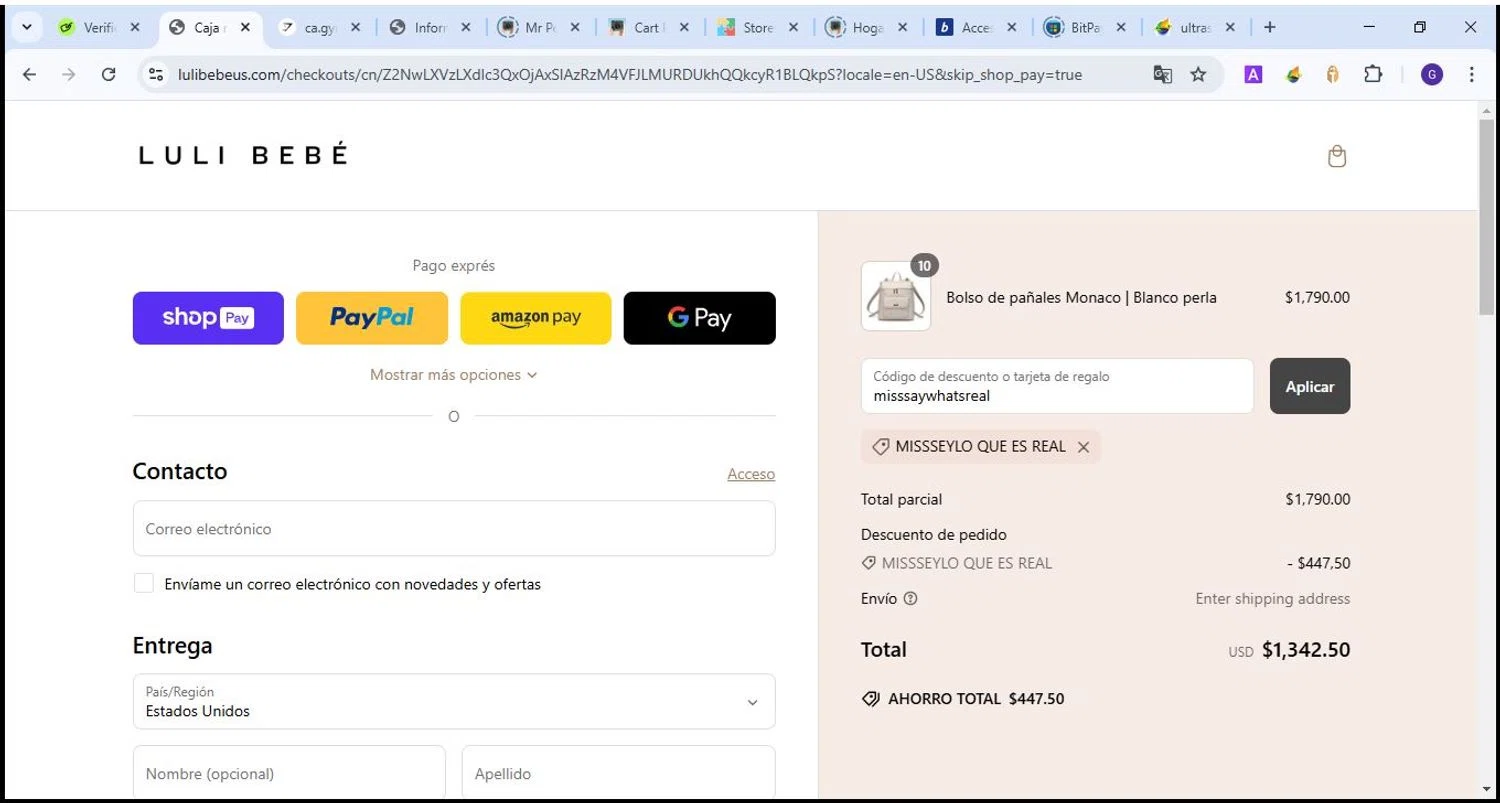Open the Chrome three-dot menu
This screenshot has width=1500, height=803.
click(1471, 74)
